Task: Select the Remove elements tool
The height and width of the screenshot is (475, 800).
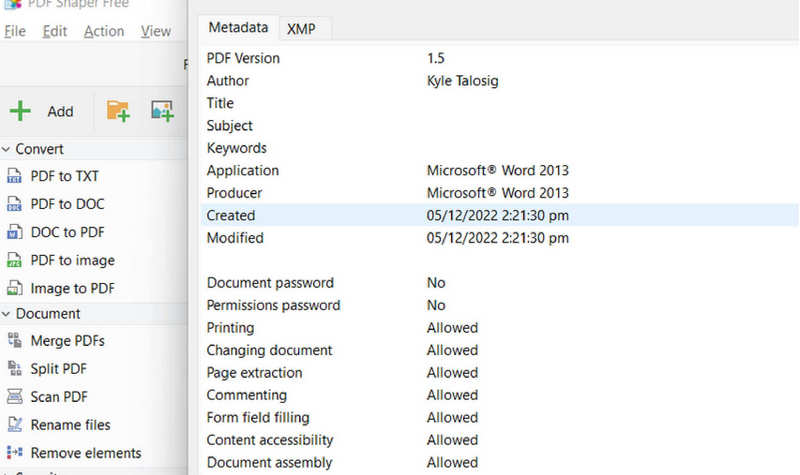Action: tap(85, 453)
